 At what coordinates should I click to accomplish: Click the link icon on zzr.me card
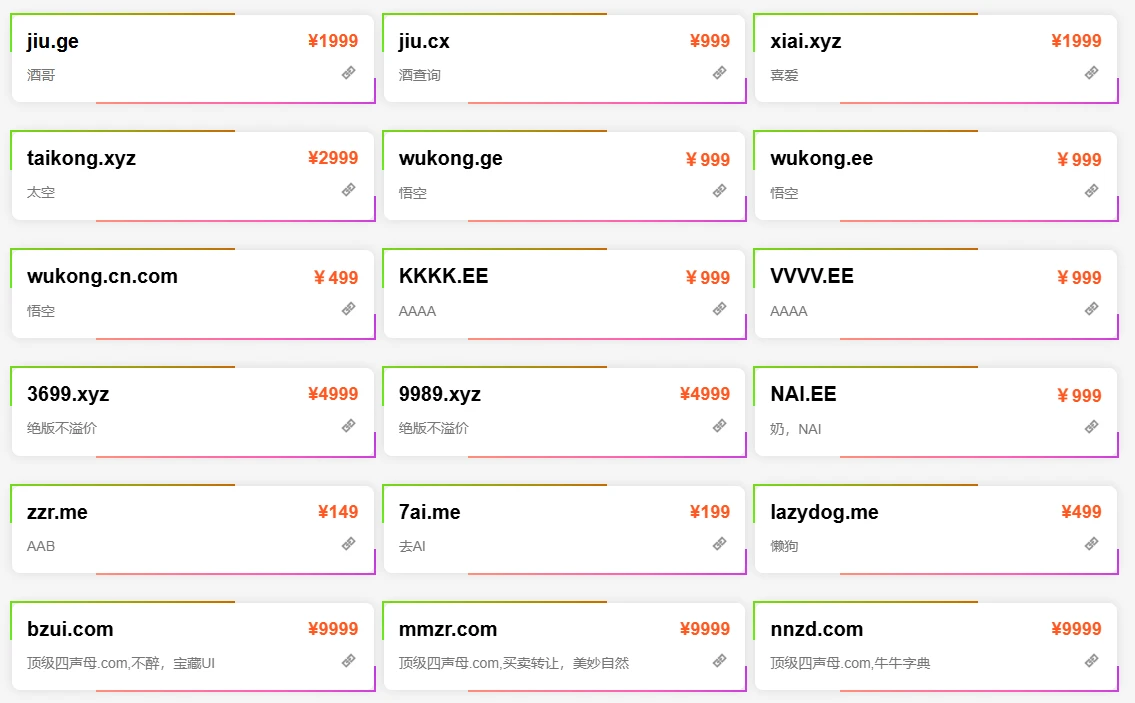tap(348, 544)
